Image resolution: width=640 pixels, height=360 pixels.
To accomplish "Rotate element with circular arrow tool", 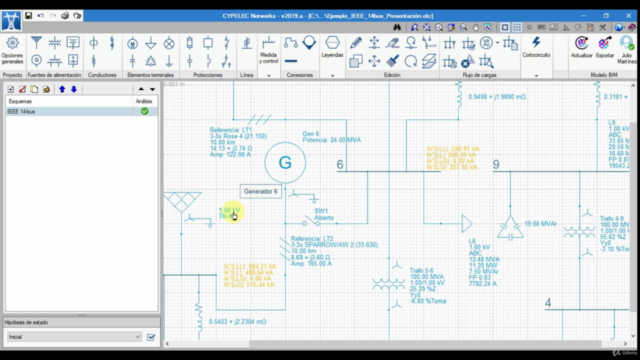I will 411,61.
